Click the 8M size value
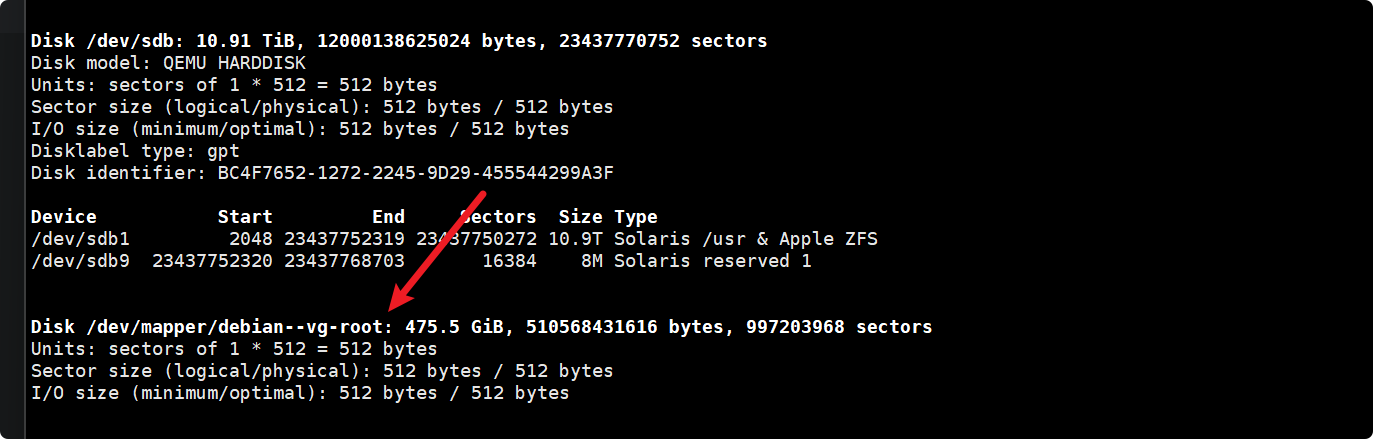 pos(592,261)
